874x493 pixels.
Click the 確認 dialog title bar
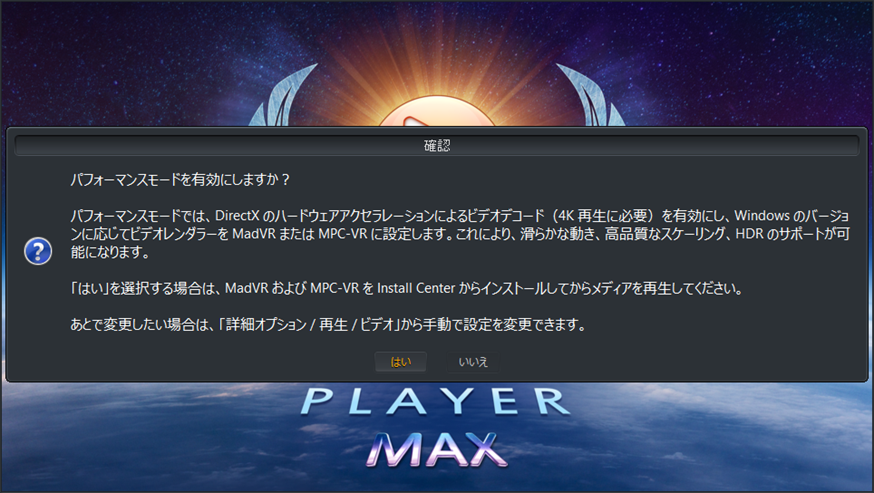[x=436, y=146]
